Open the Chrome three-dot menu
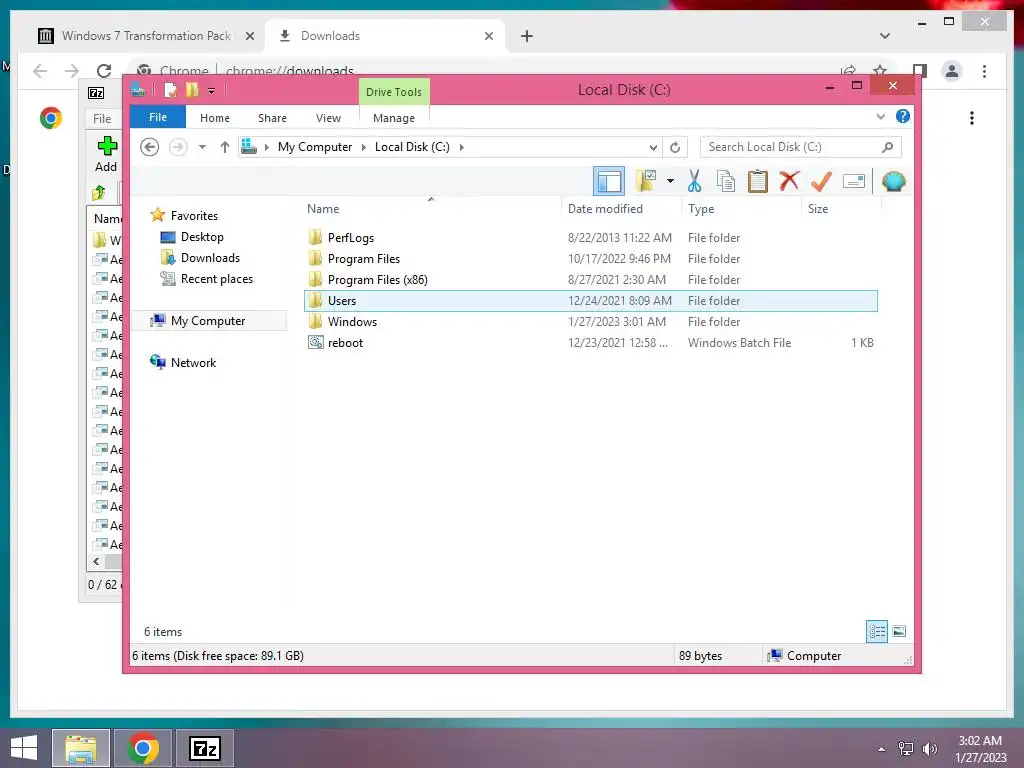This screenshot has width=1024, height=768. coord(984,71)
